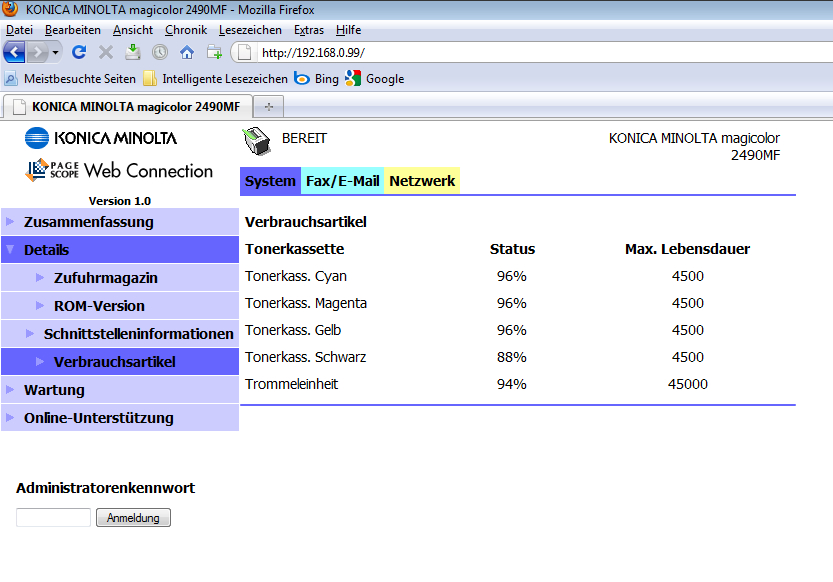Click the Tonerkass. Magenta row label

306,303
